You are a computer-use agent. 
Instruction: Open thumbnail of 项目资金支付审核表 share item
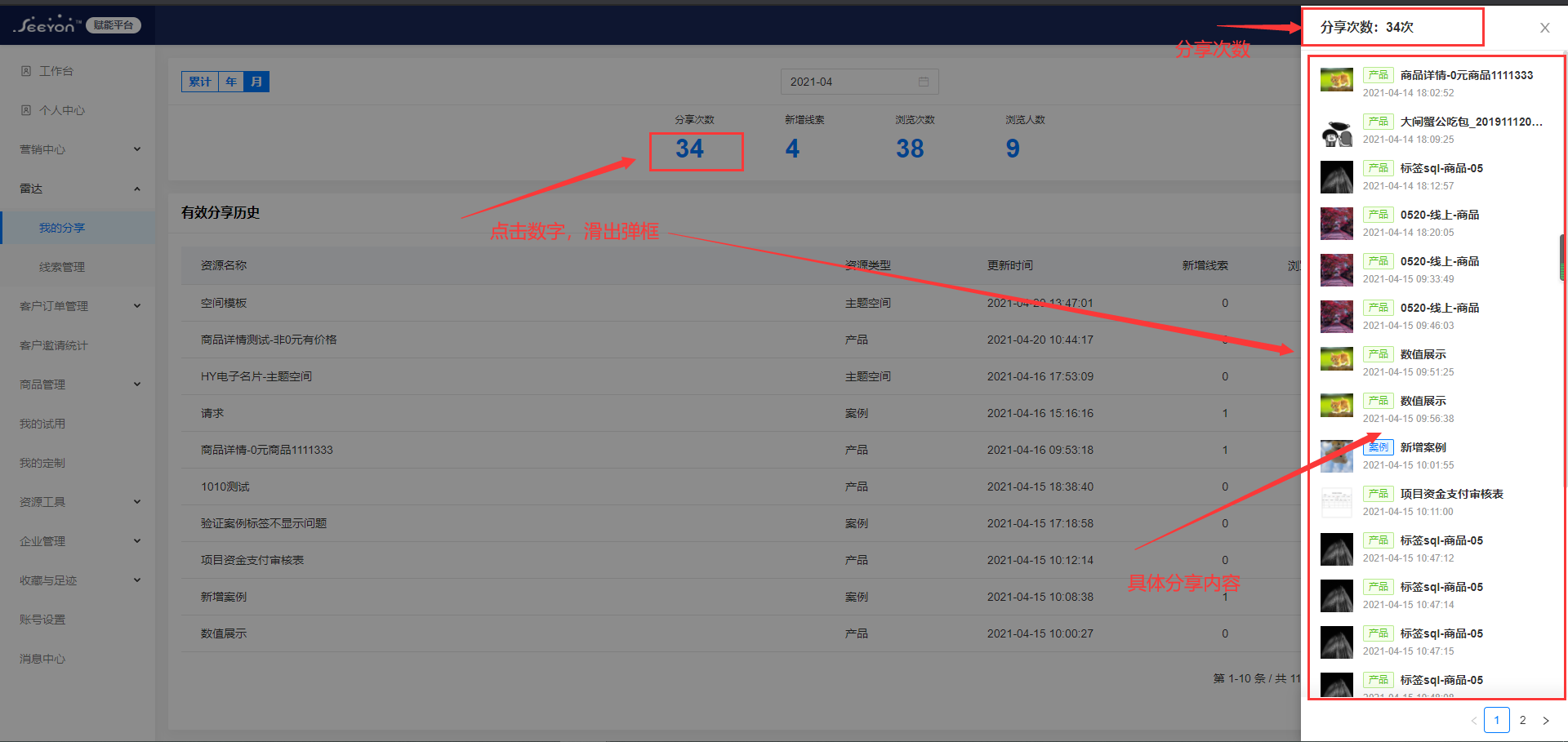click(x=1337, y=503)
